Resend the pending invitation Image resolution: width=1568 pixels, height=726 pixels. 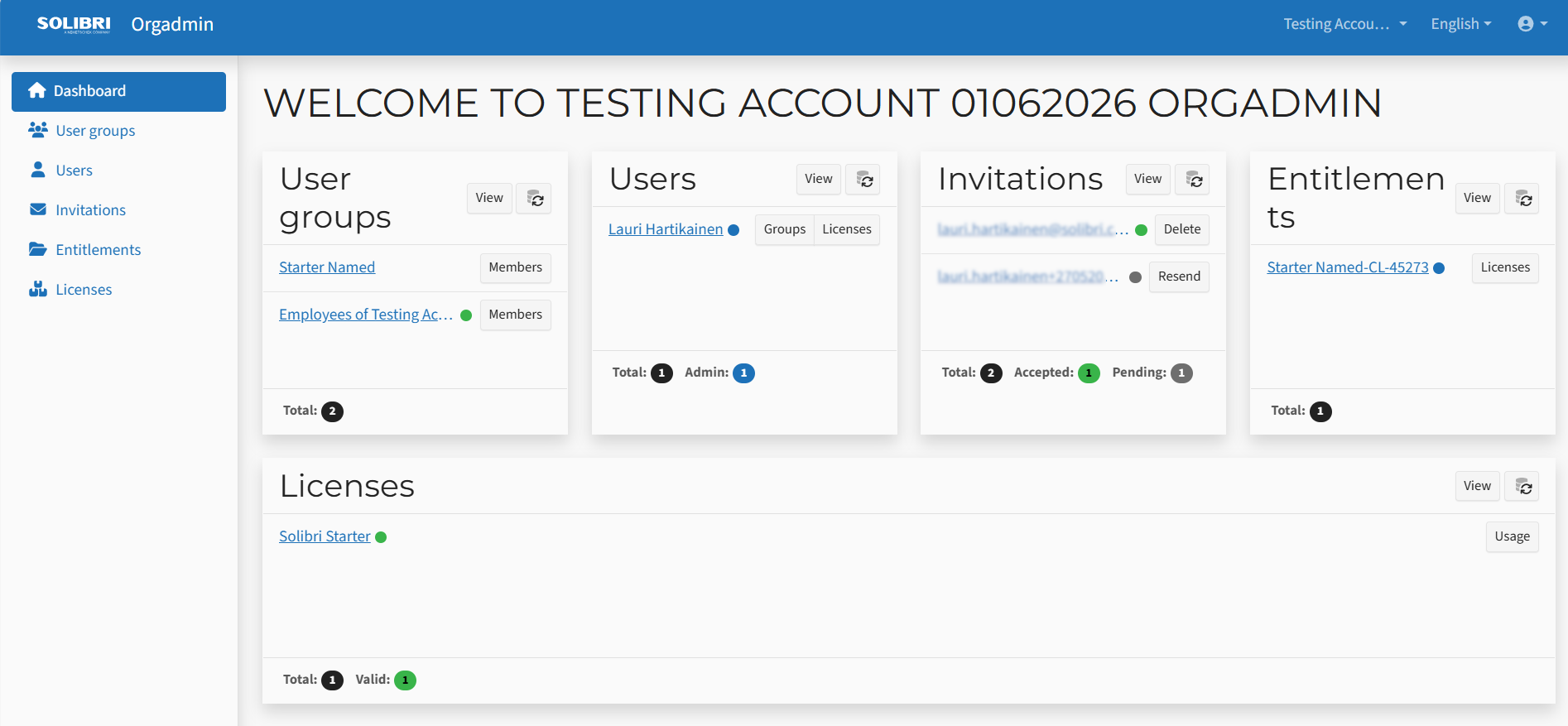(x=1180, y=276)
